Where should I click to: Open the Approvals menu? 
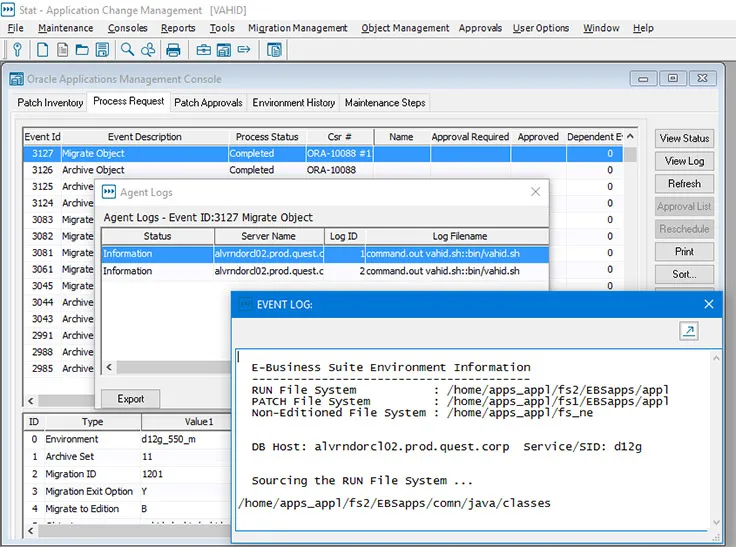tap(480, 28)
